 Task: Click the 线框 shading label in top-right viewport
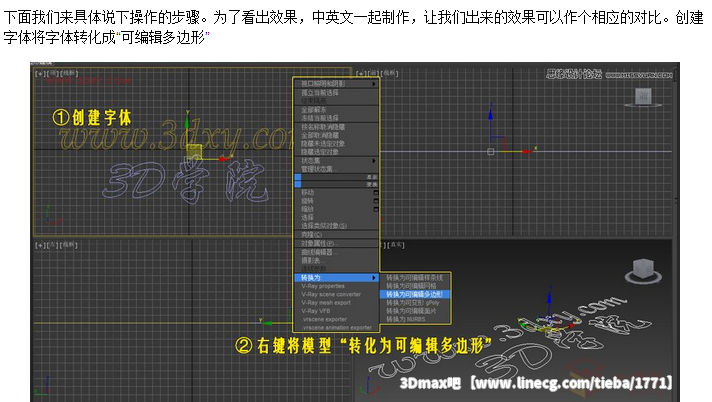point(390,74)
